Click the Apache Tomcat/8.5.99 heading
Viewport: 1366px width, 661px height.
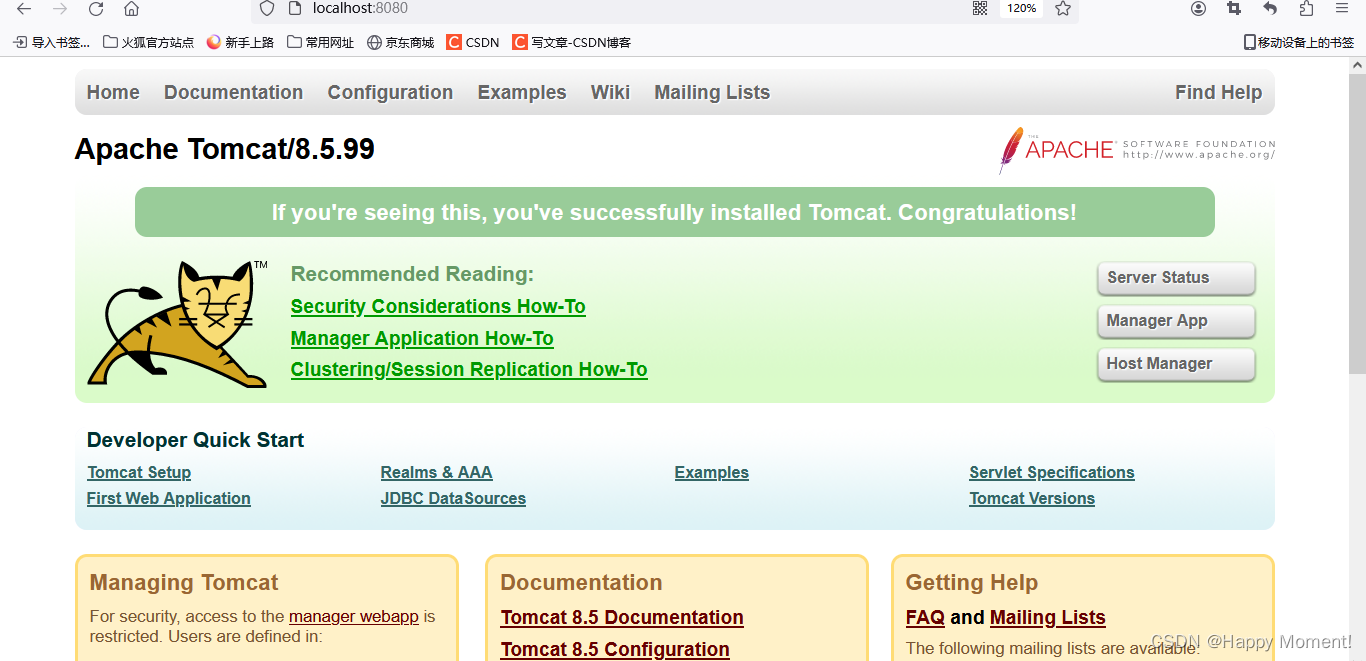coord(225,150)
